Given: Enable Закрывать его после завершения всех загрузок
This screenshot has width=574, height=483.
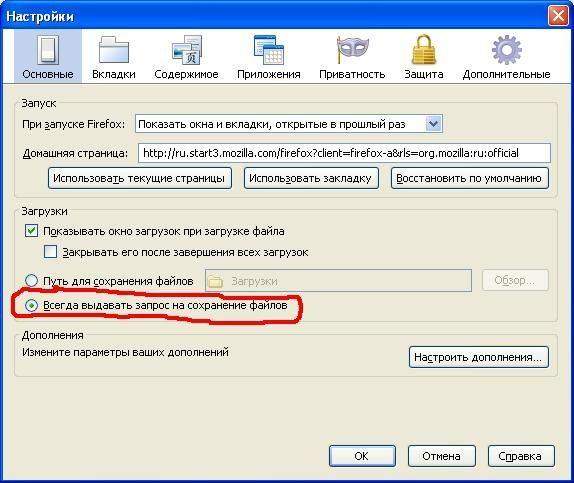Looking at the screenshot, I should point(50,252).
